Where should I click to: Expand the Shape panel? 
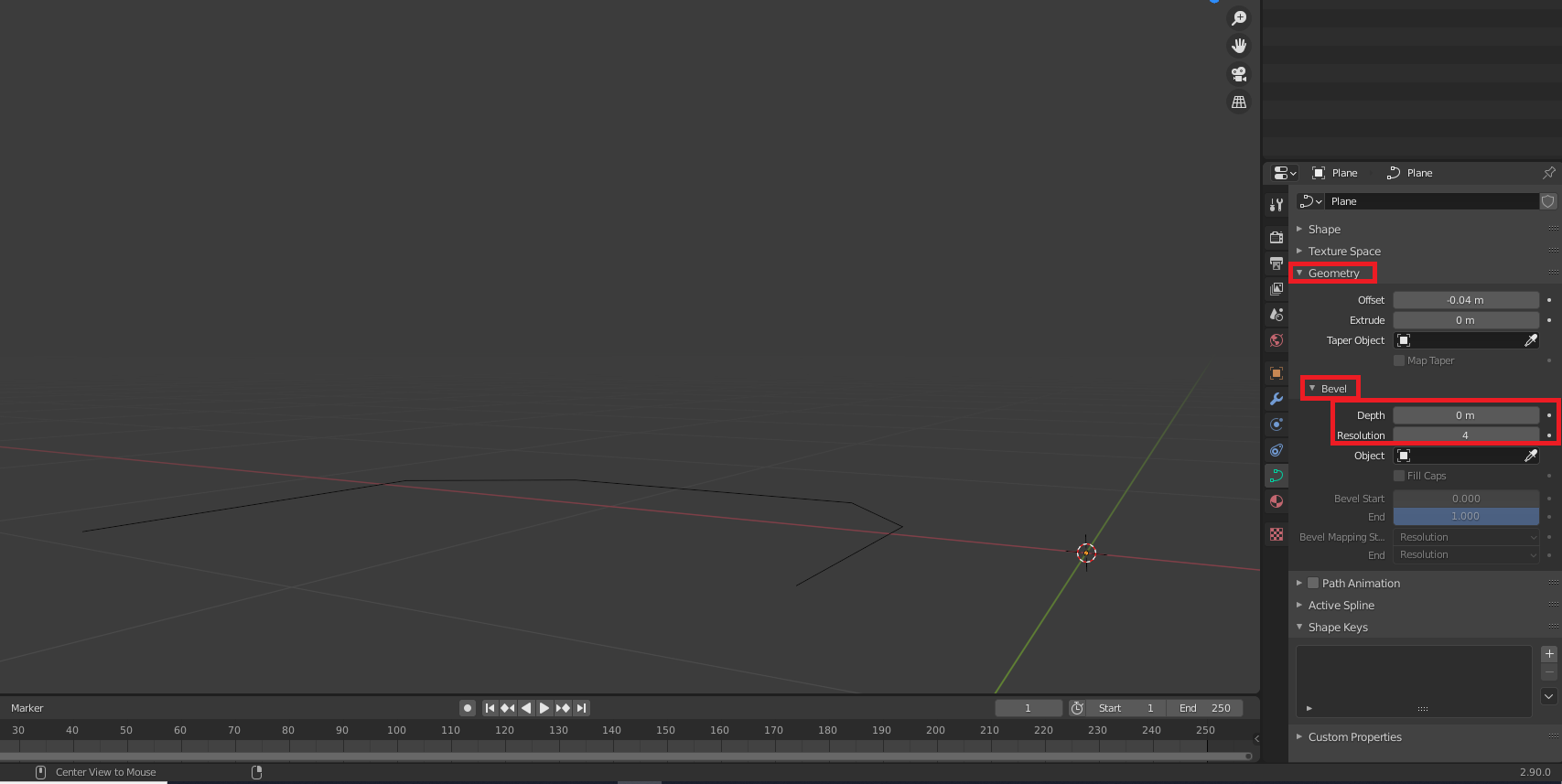click(x=1299, y=229)
